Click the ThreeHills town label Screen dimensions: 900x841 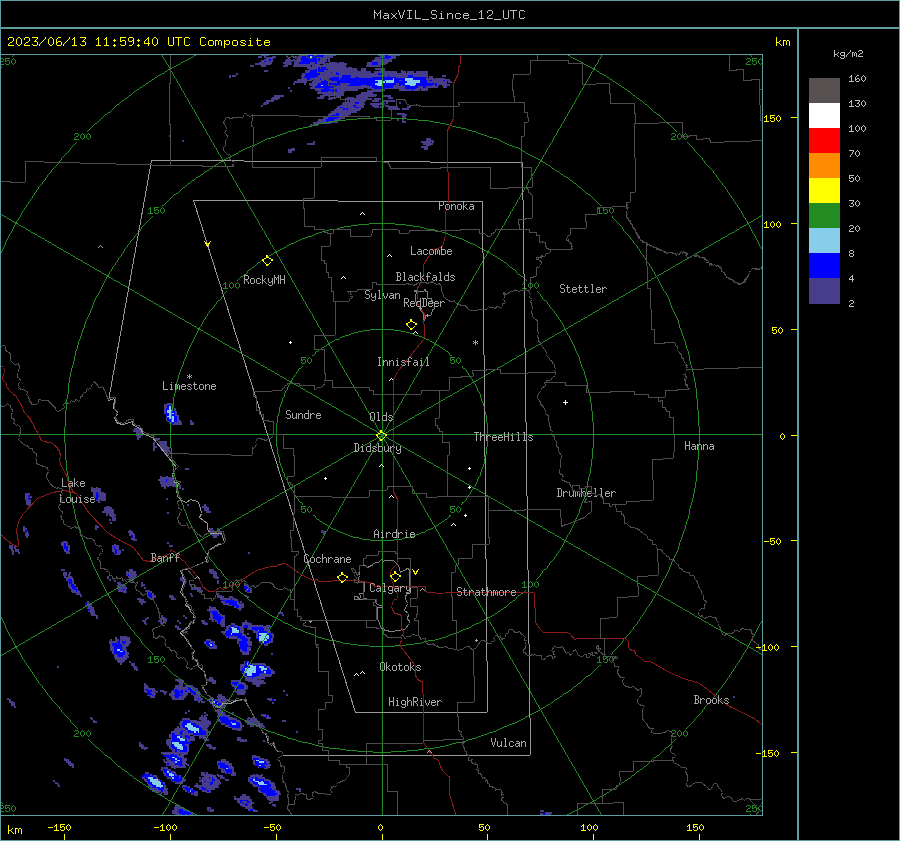point(503,437)
